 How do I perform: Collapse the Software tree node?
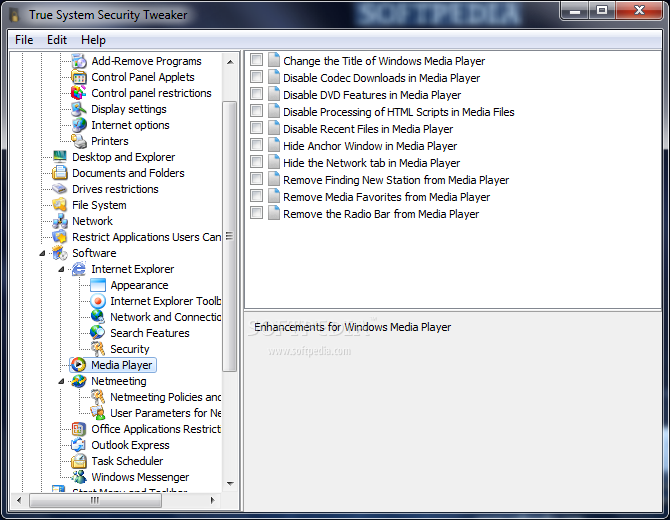coord(42,253)
